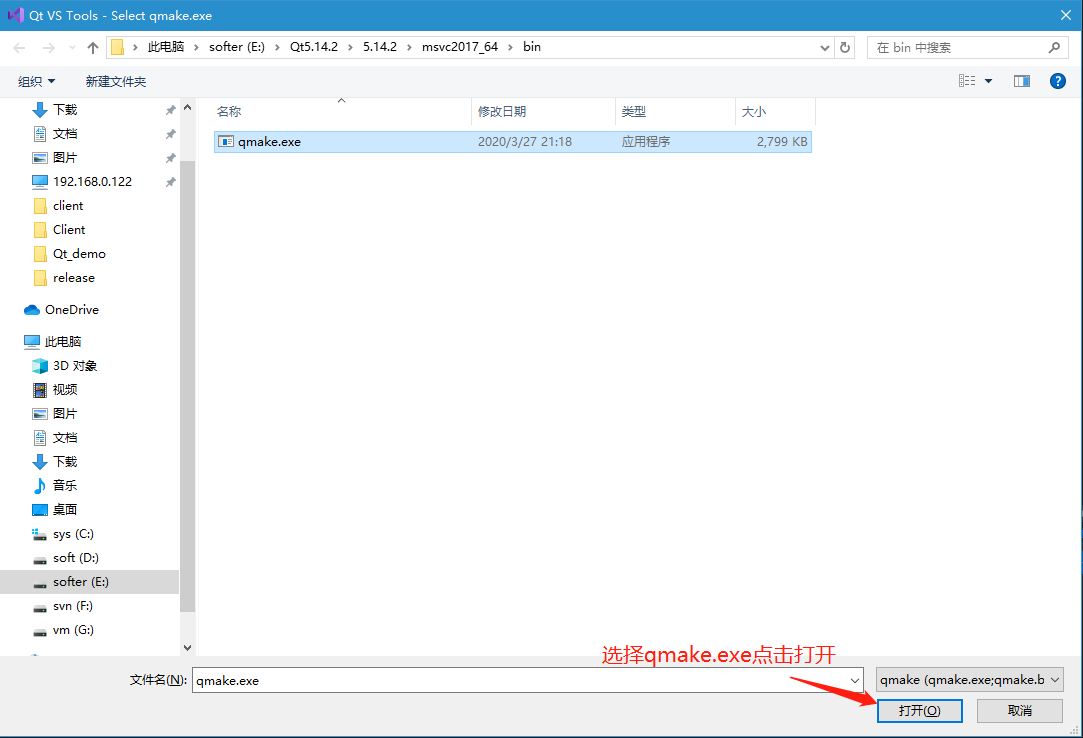The height and width of the screenshot is (738, 1083).
Task: Unpin 192.168.0.122 using its pin icon
Action: [171, 182]
